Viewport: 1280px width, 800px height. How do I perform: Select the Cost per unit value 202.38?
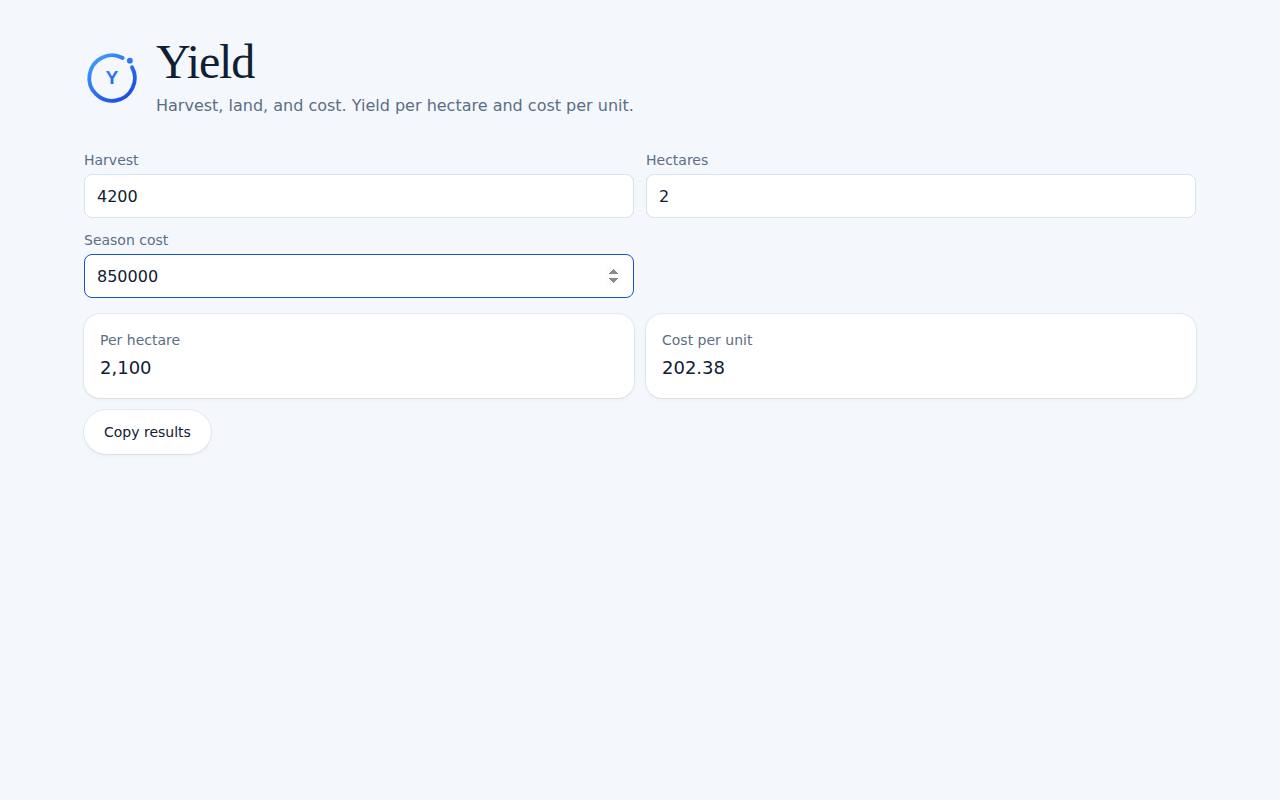(693, 368)
